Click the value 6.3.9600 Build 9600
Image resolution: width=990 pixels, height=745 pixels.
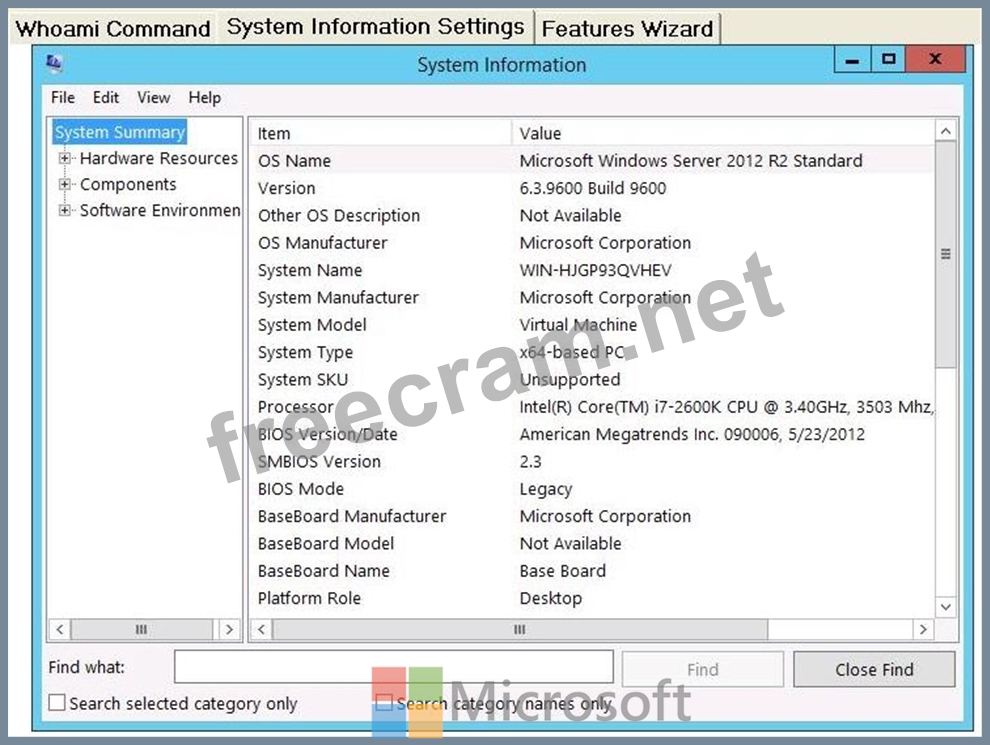click(593, 188)
